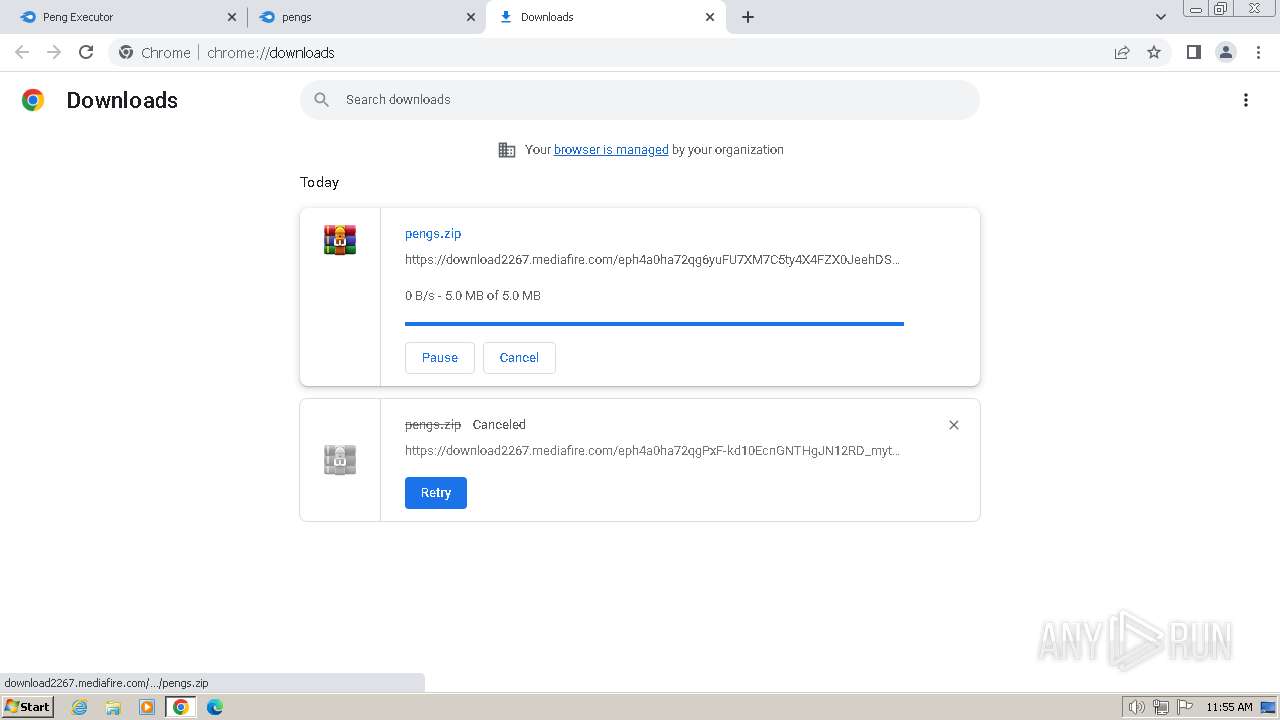Go back with the back arrow
Viewport: 1280px width, 720px height.
click(22, 52)
